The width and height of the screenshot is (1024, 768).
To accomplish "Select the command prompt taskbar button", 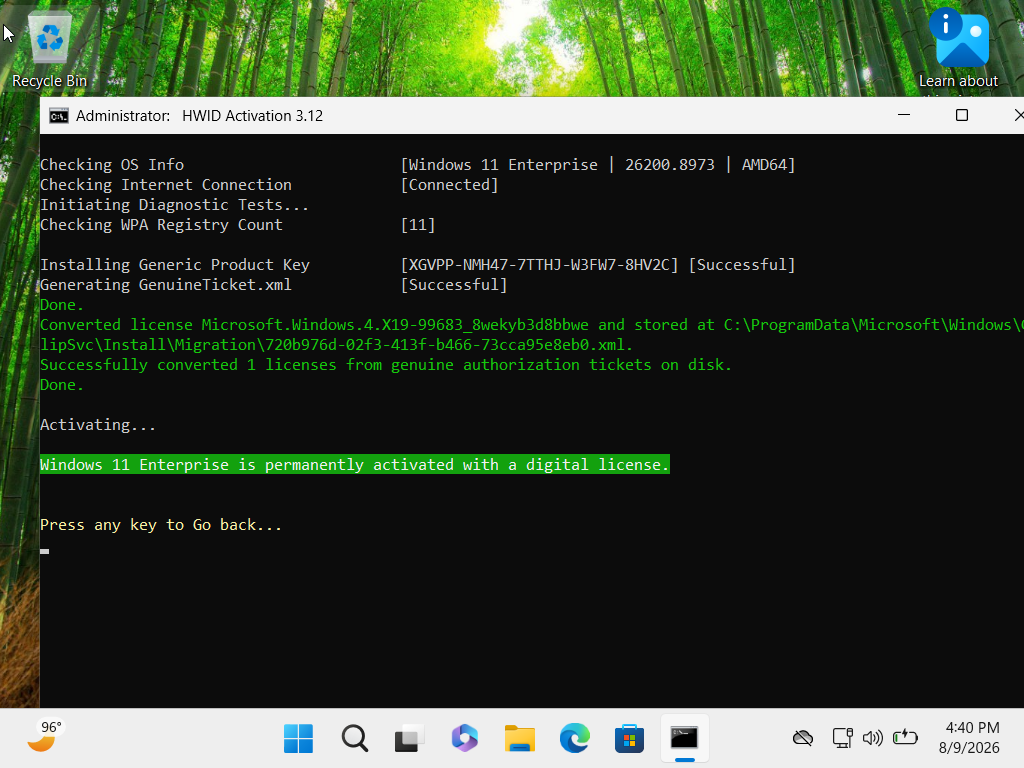I will (684, 739).
